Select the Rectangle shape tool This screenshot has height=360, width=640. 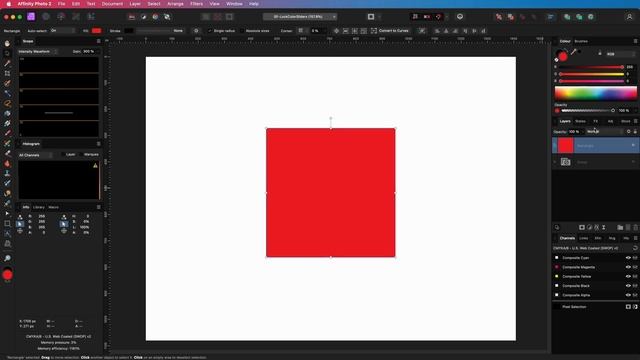(x=7, y=224)
